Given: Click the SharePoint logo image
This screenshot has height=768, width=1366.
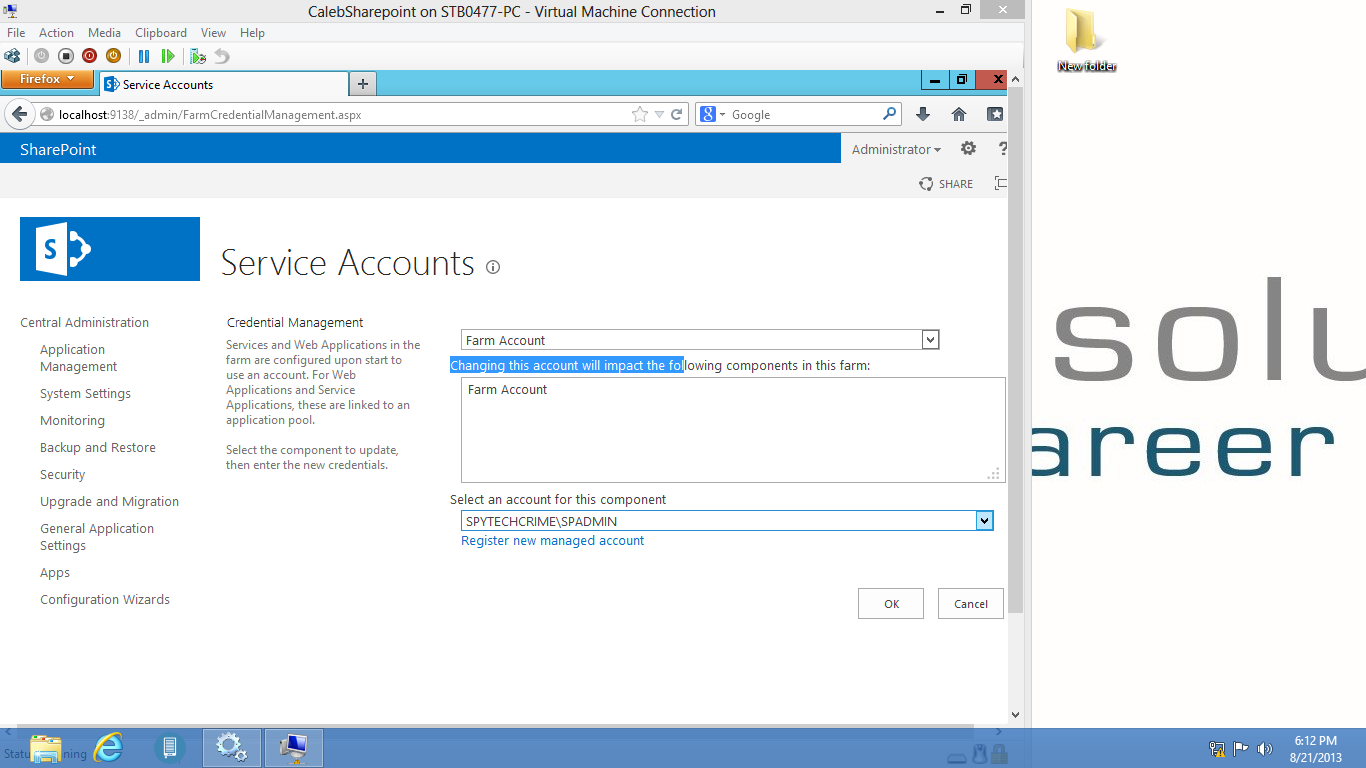Looking at the screenshot, I should coord(110,249).
